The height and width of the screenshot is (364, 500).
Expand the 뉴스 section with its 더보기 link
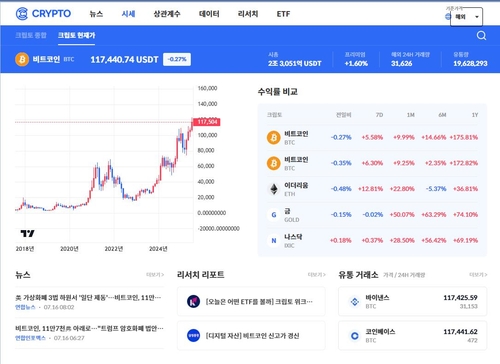pos(155,275)
